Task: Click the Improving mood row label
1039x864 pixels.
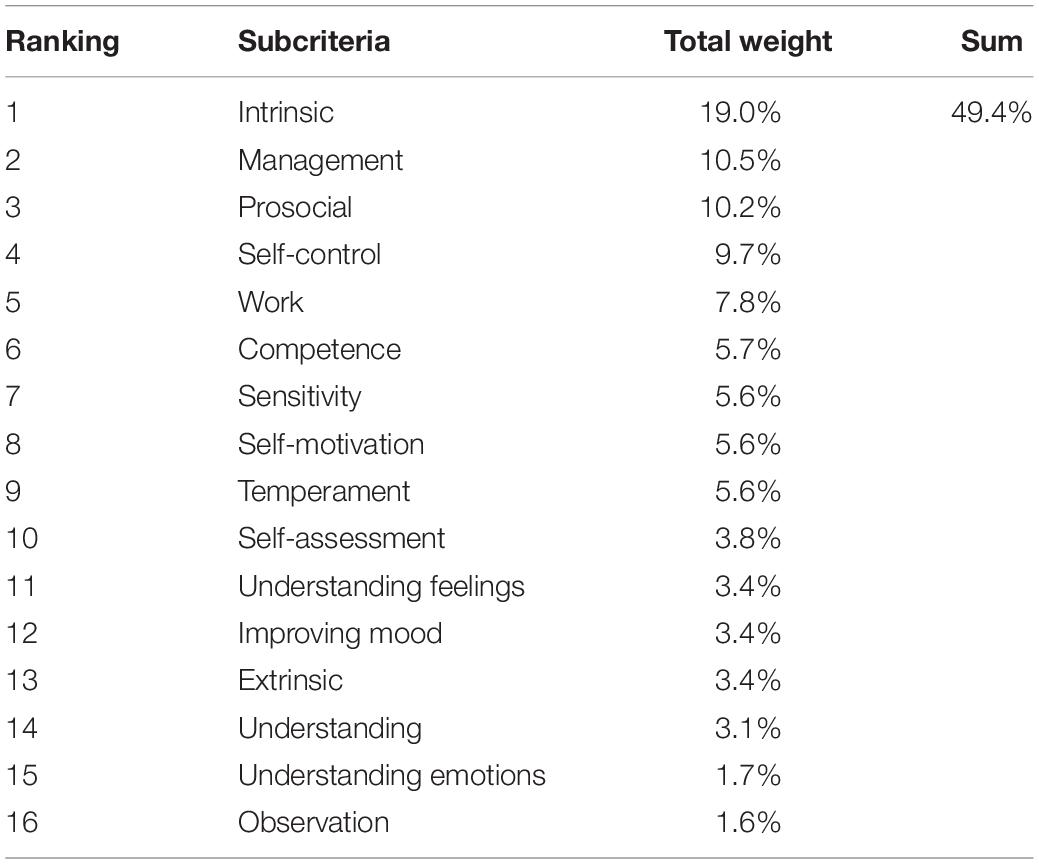Action: pyautogui.click(x=340, y=633)
